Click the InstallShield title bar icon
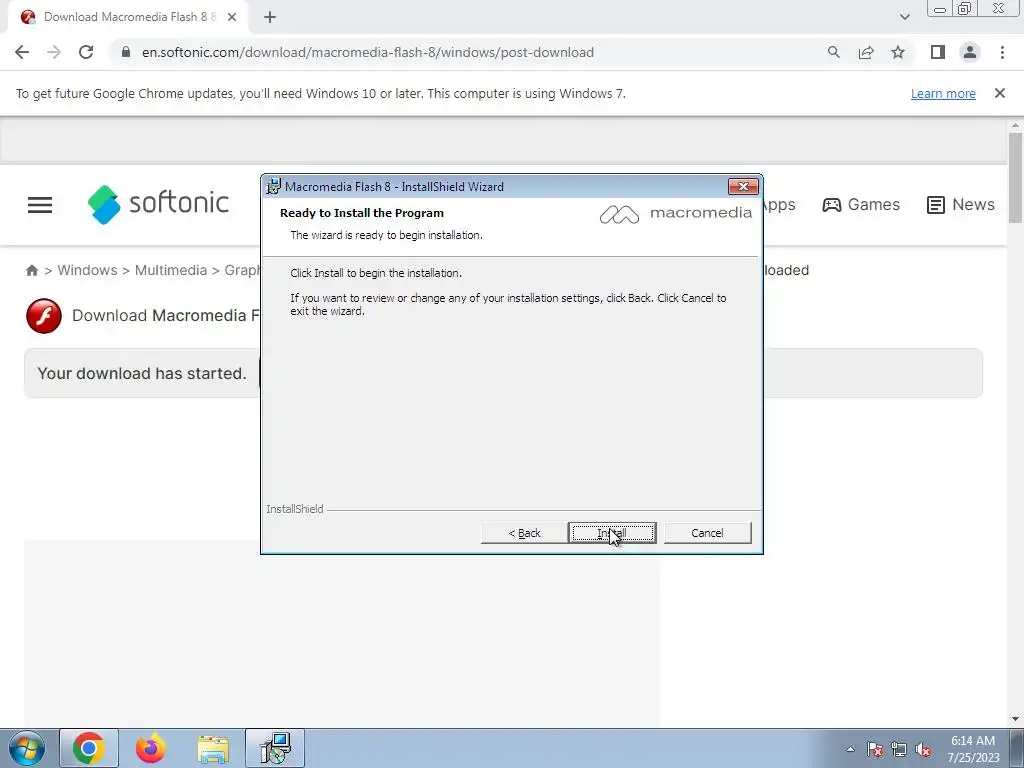 [x=273, y=186]
